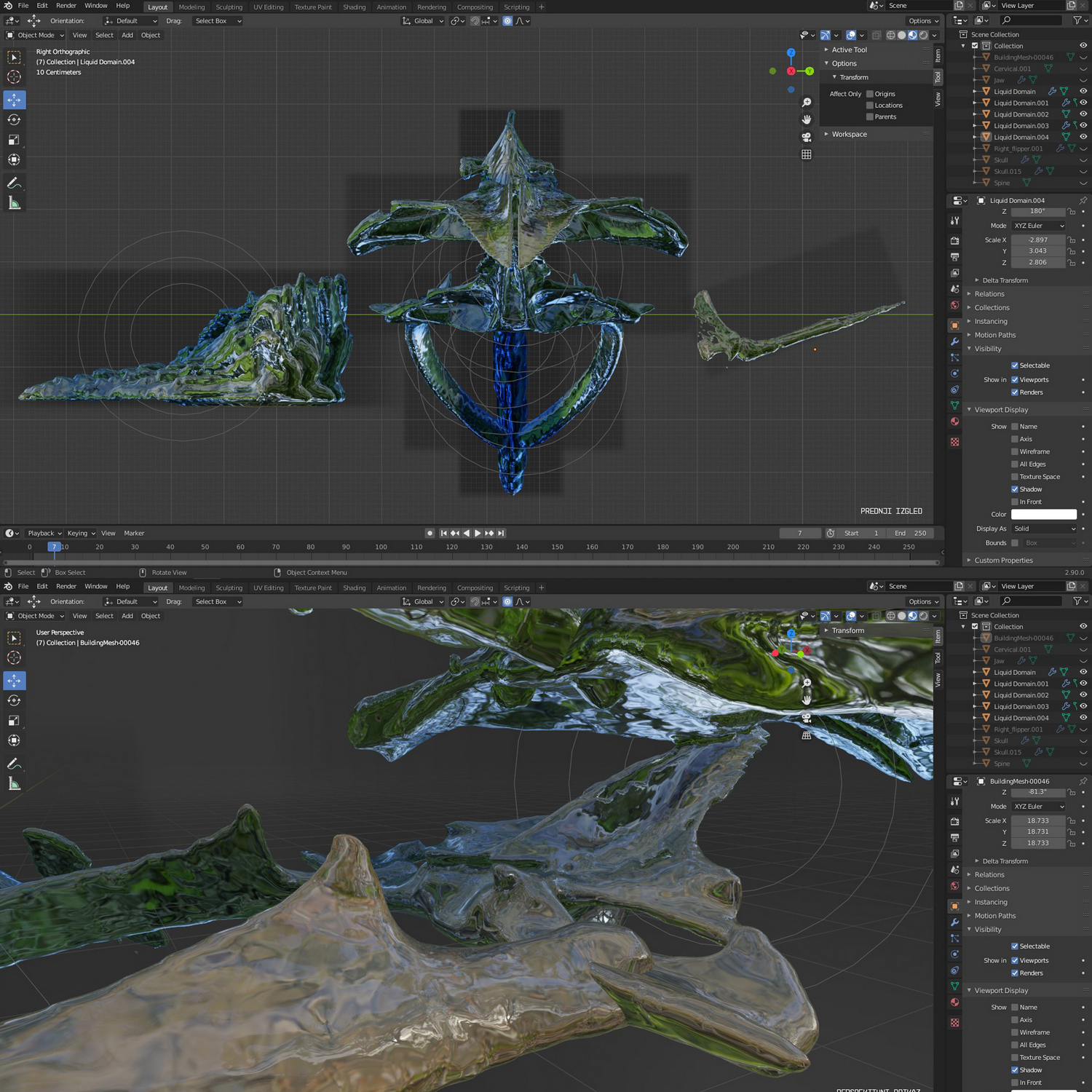
Task: Select the Measure tool in the lower viewport toolbar
Action: [14, 784]
